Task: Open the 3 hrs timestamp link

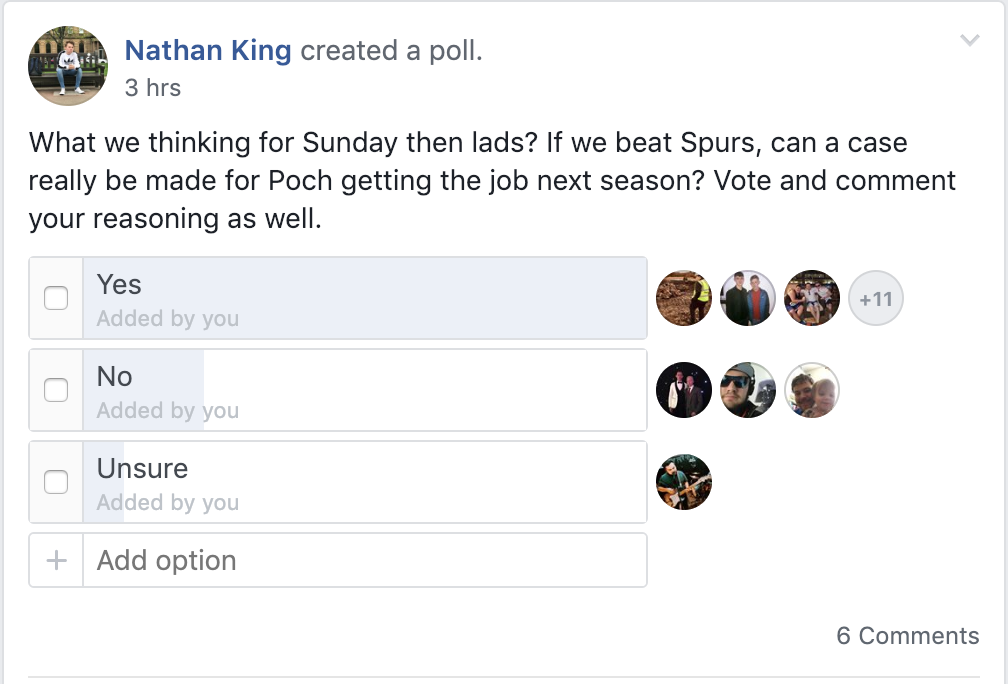Action: pos(153,88)
